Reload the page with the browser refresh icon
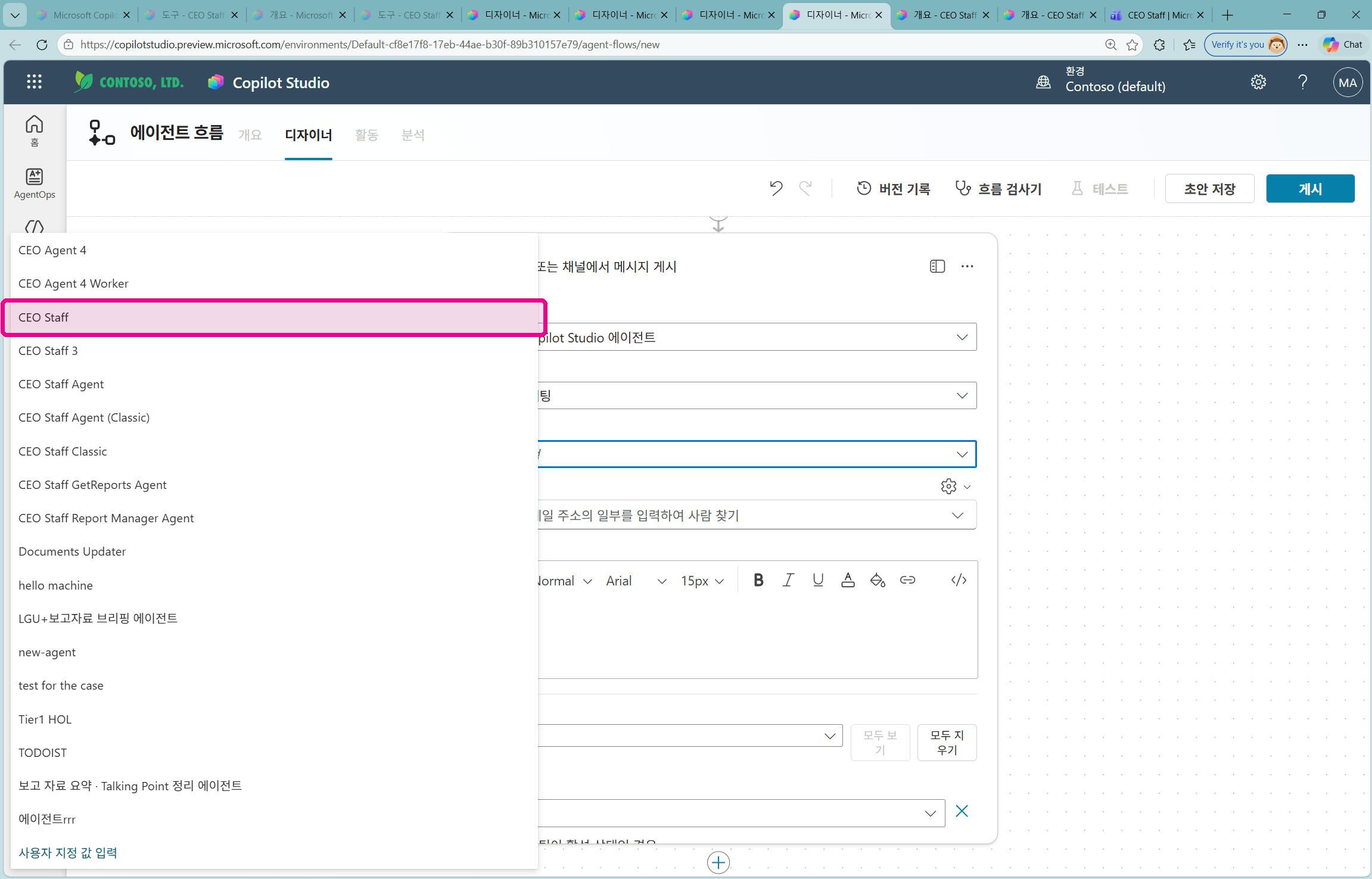 point(42,45)
